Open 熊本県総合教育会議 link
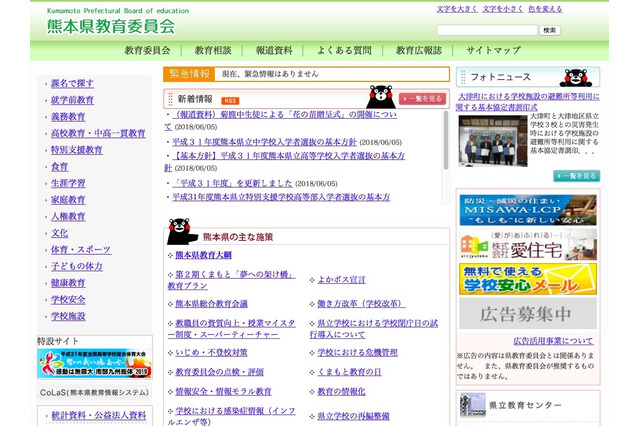640x426 pixels. point(211,304)
